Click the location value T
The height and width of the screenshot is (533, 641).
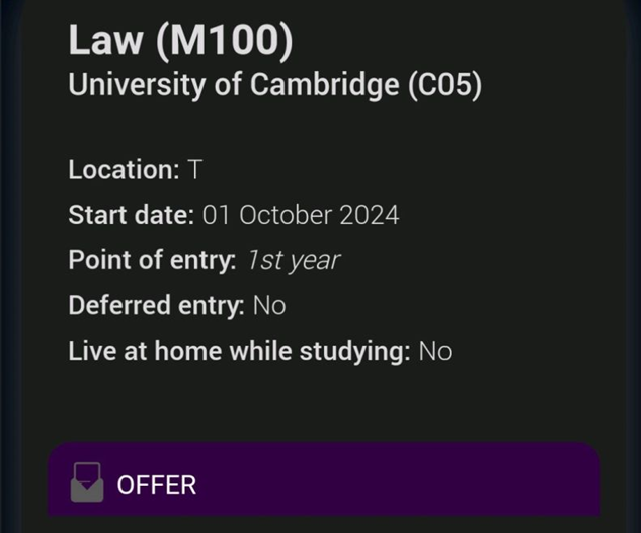(x=195, y=169)
